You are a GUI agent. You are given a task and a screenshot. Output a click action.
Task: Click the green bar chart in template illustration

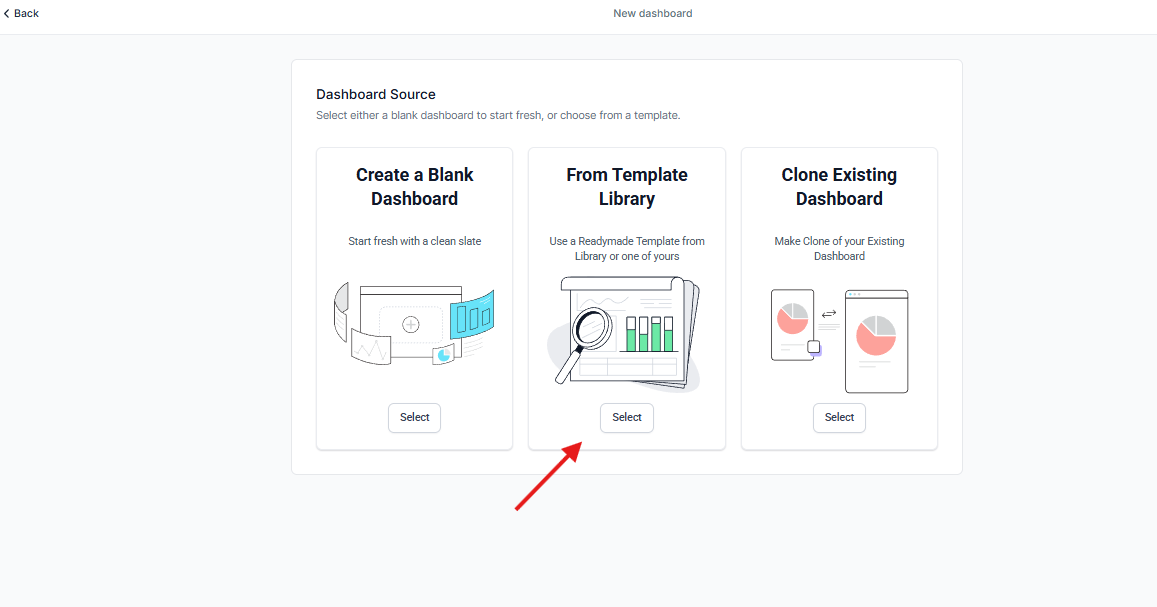click(x=650, y=334)
